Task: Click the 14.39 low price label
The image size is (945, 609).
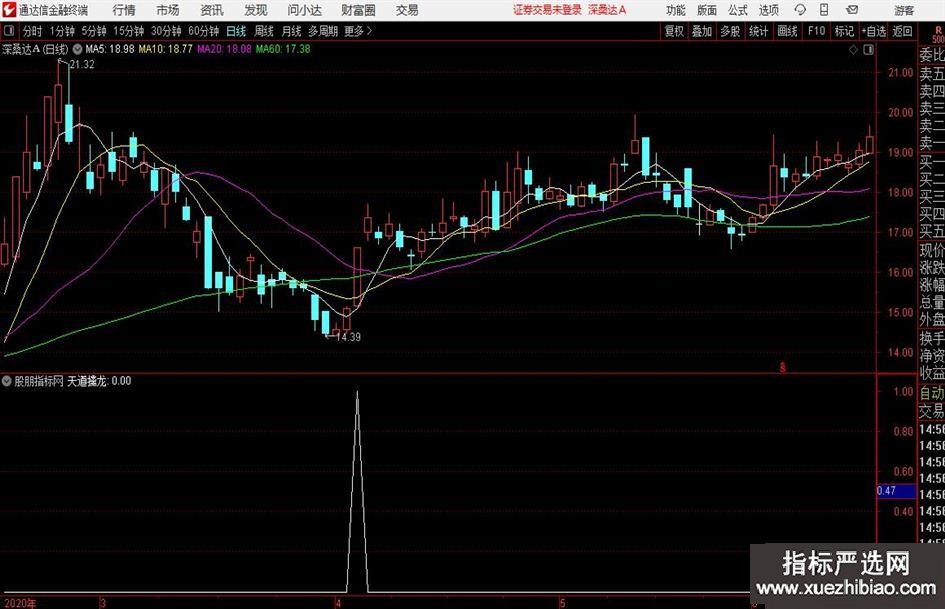Action: [x=348, y=337]
